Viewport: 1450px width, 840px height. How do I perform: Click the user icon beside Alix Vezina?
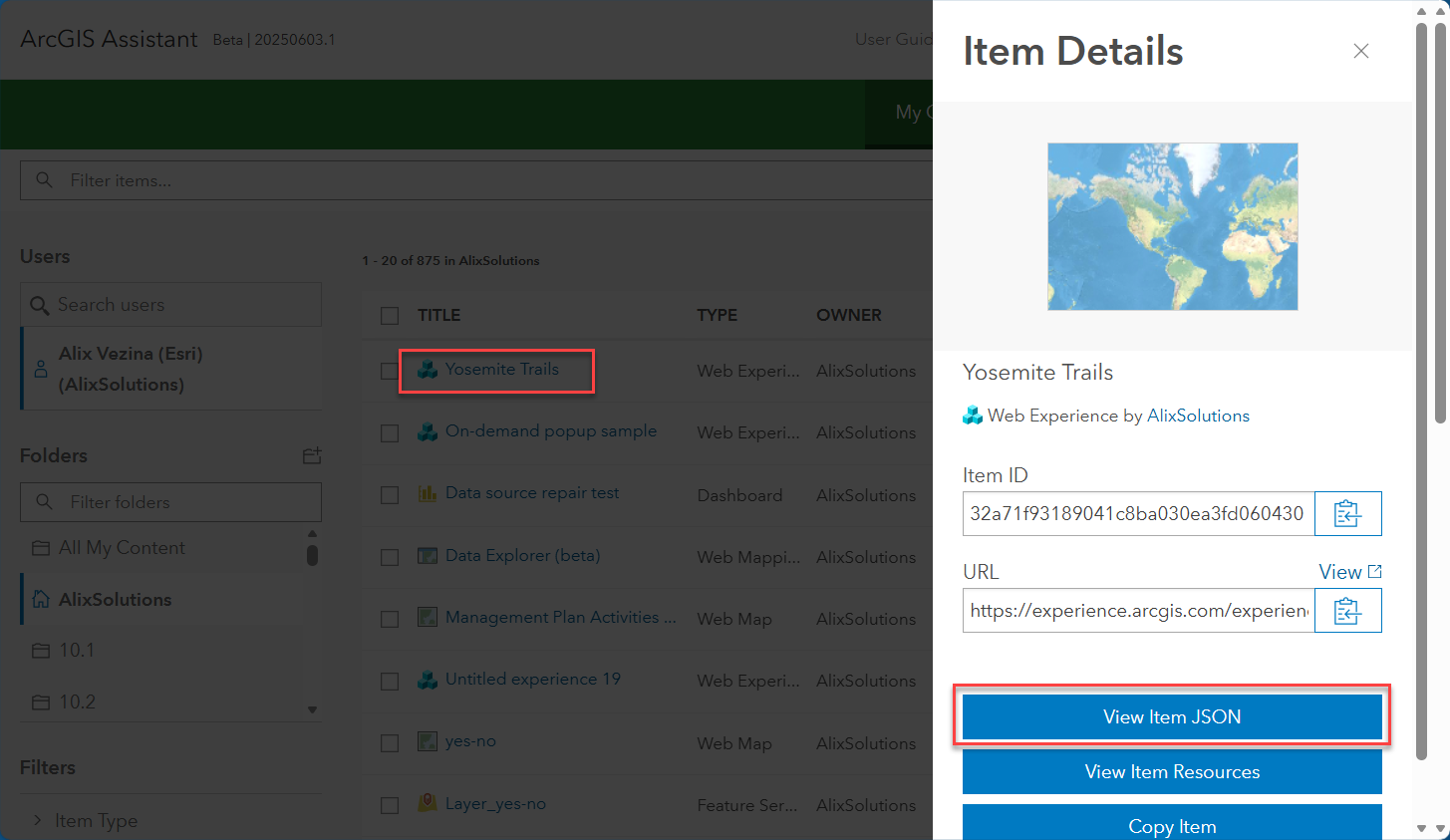click(41, 369)
